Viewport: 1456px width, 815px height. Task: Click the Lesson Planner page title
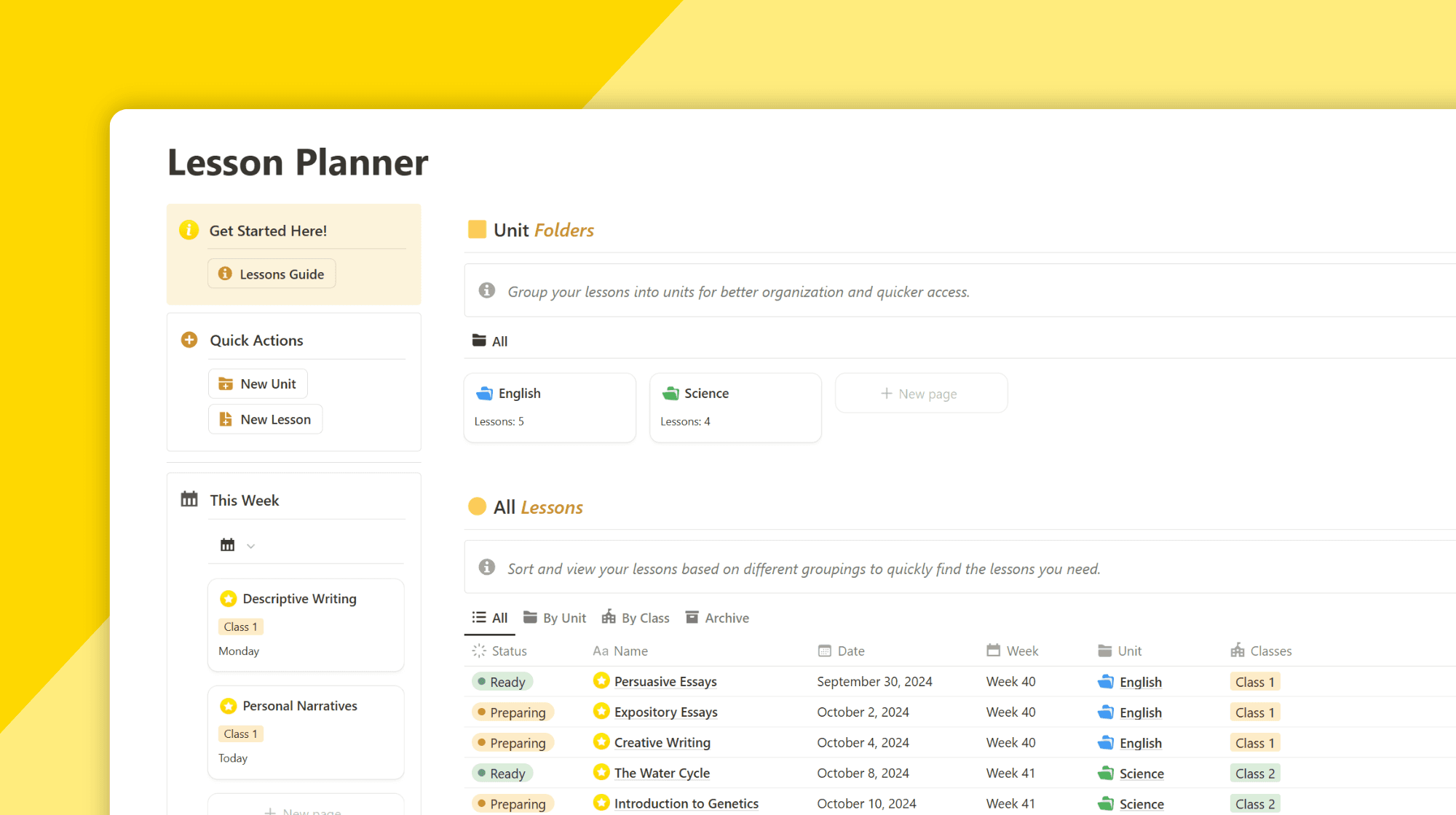point(298,162)
